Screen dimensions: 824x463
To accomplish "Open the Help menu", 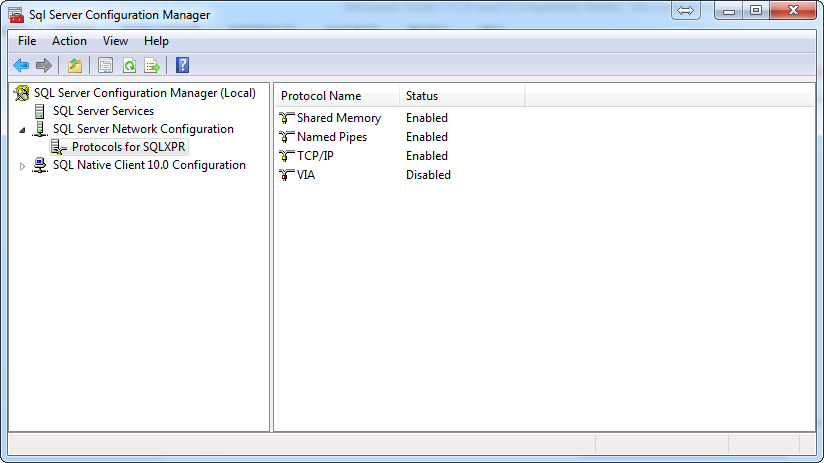I will [156, 41].
